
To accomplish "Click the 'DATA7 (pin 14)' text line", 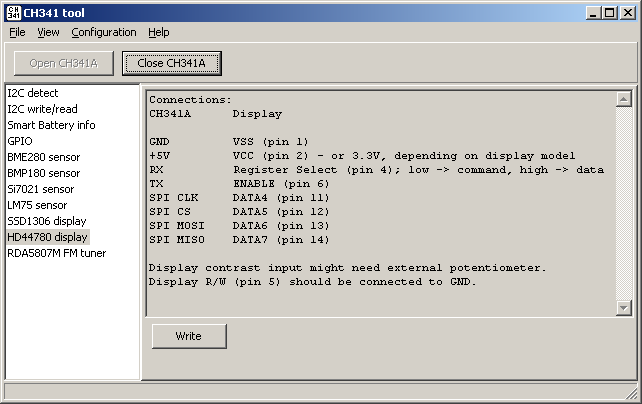I will [x=281, y=239].
